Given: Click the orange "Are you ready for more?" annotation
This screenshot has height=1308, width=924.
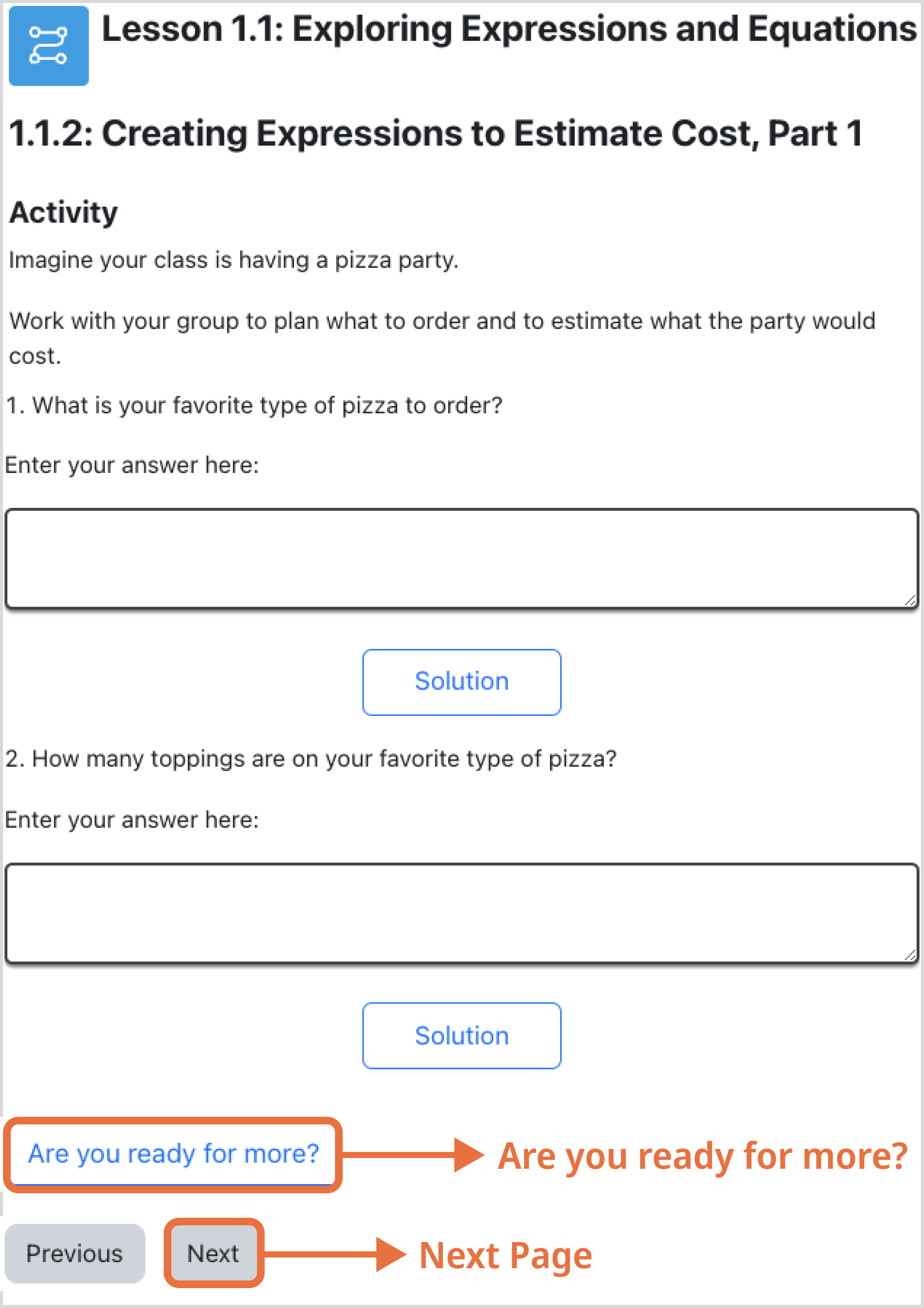Looking at the screenshot, I should pos(703,1156).
